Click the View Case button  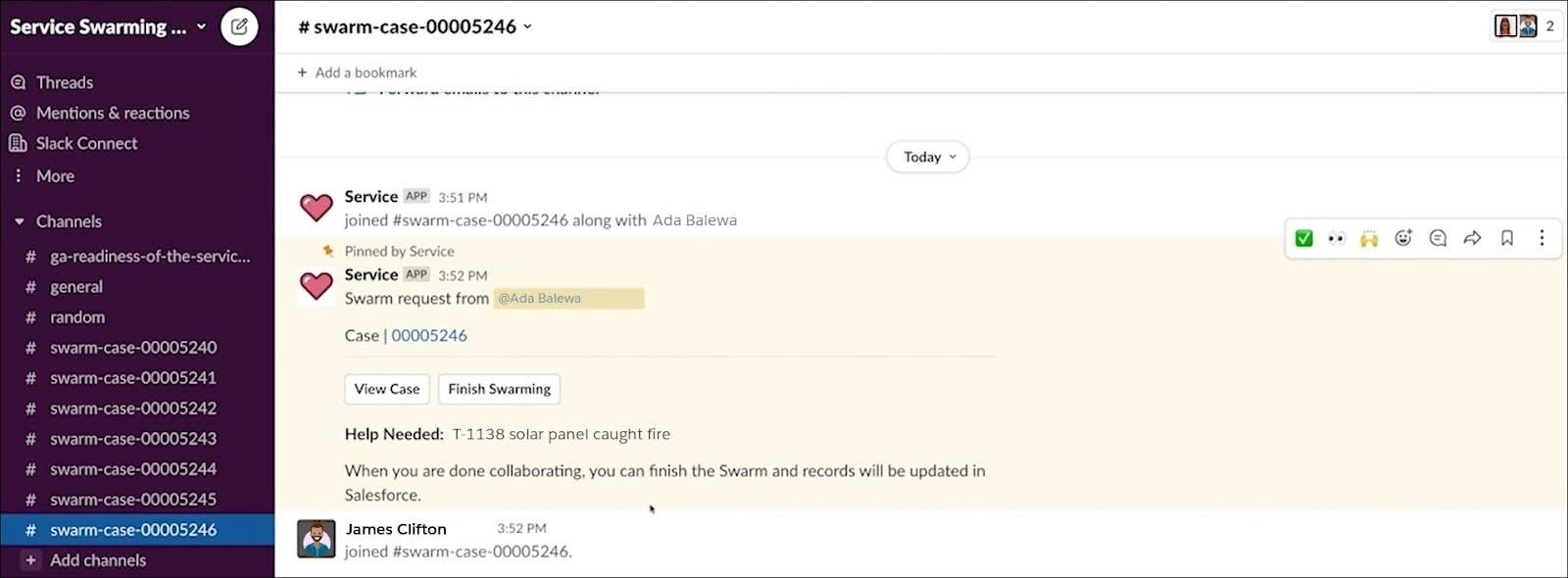pos(386,389)
